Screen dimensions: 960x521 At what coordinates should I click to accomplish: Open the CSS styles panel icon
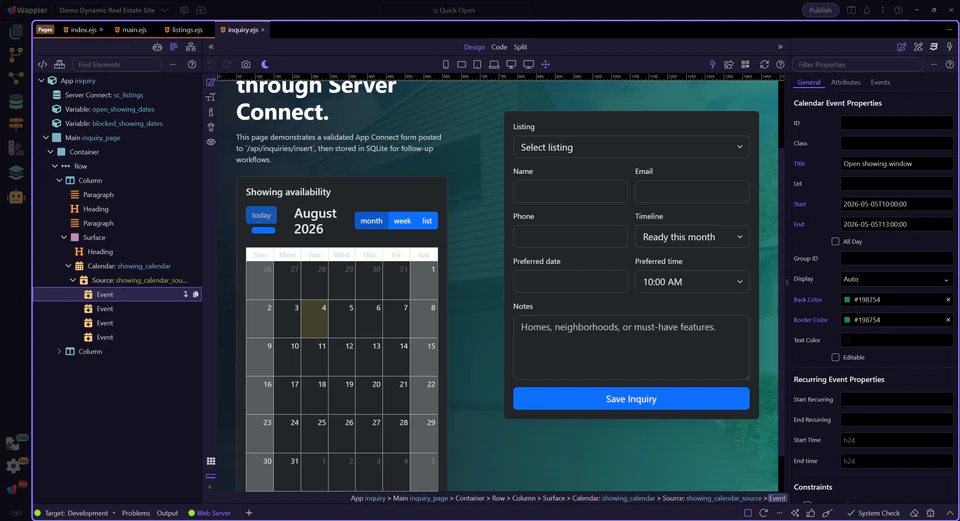pos(934,47)
